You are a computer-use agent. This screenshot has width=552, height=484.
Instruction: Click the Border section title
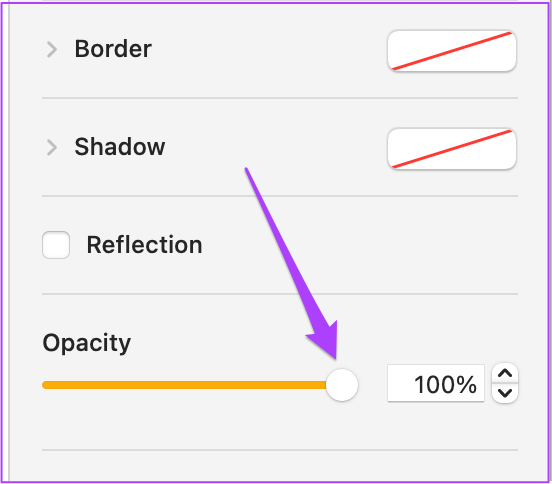click(x=113, y=49)
